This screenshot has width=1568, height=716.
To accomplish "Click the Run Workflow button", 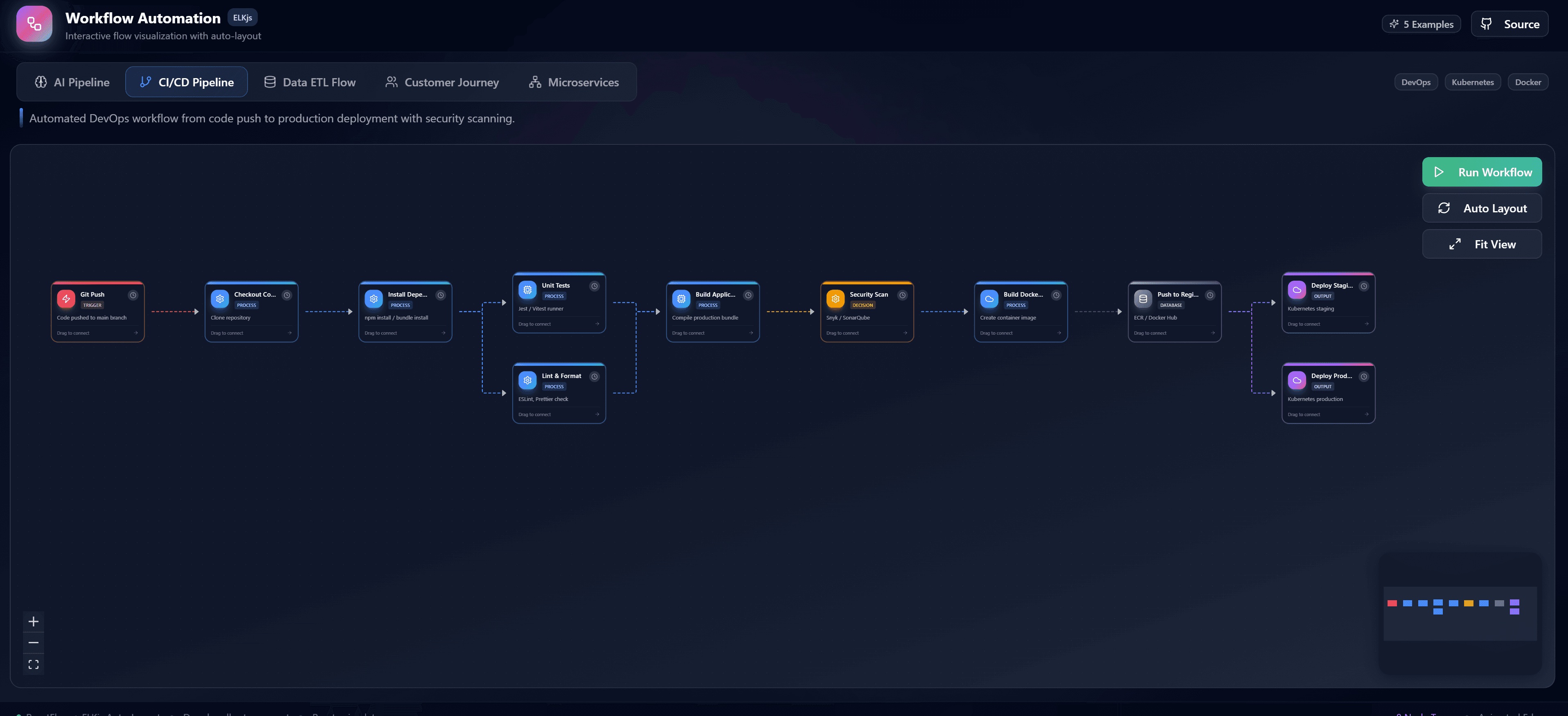I will click(1482, 172).
